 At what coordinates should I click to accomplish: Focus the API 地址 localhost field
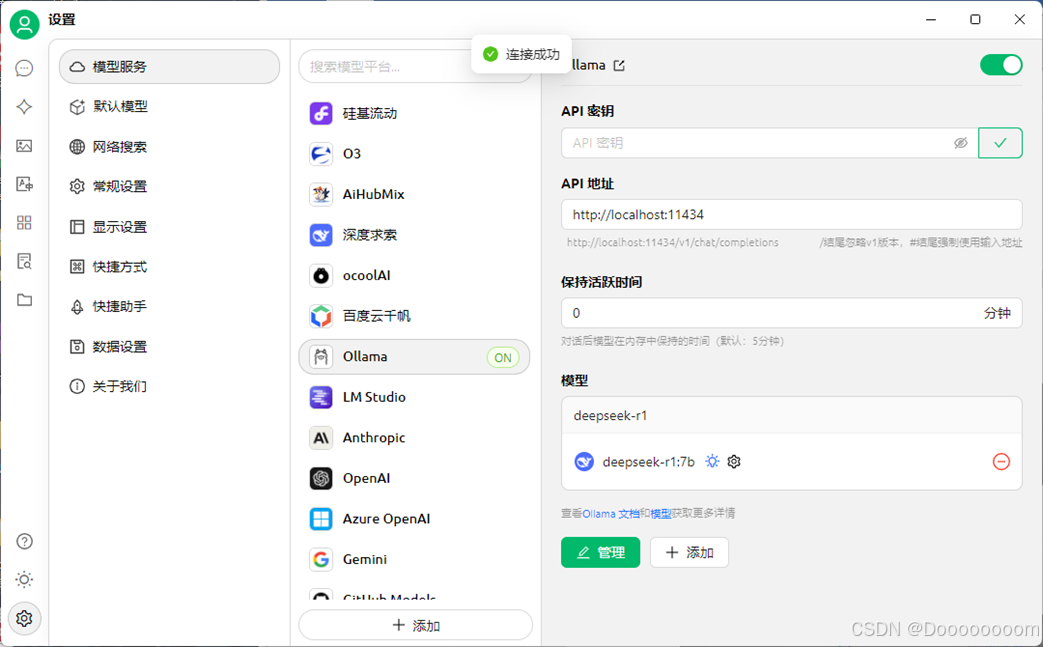tap(792, 215)
